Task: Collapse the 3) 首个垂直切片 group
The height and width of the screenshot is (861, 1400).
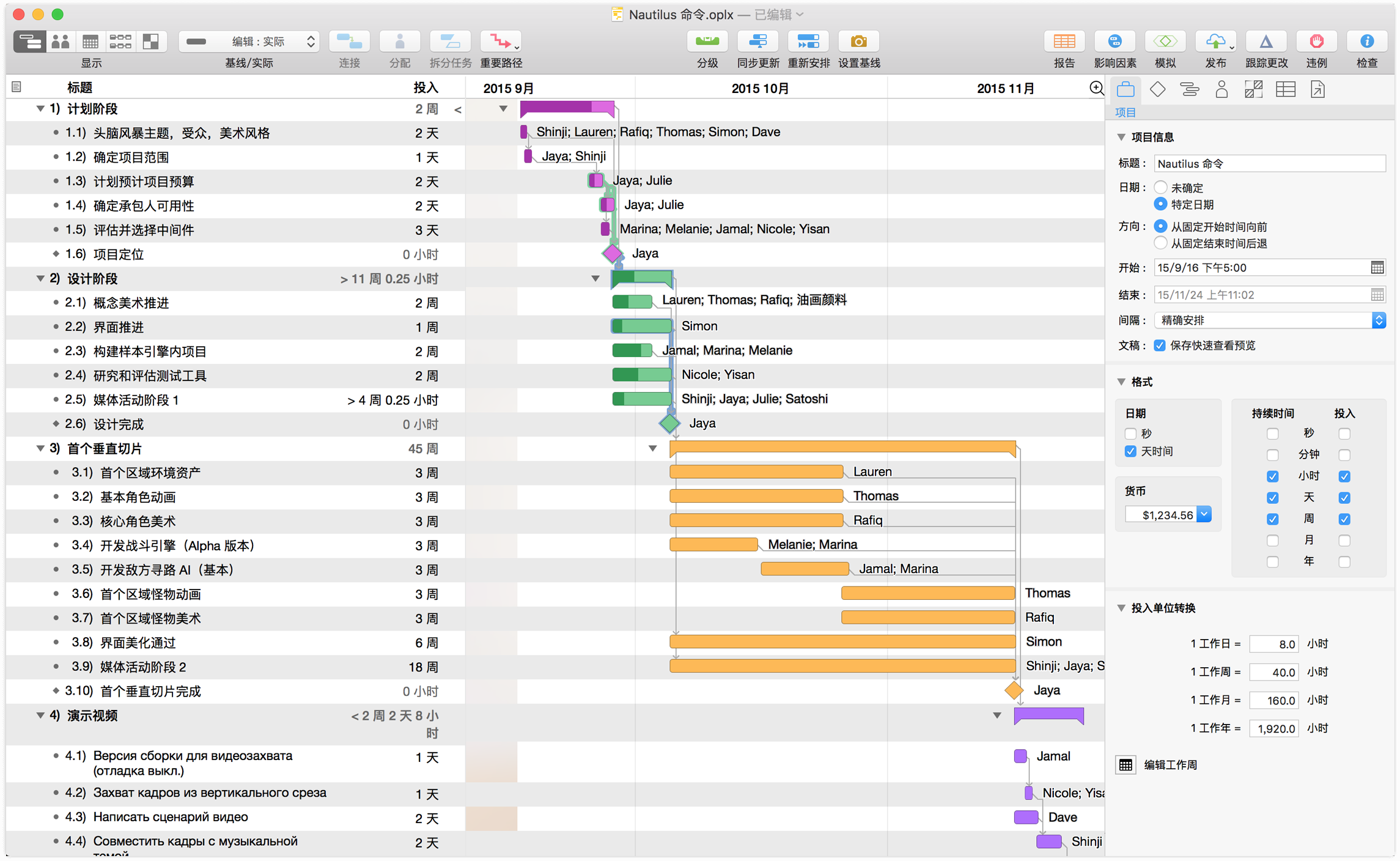Action: pyautogui.click(x=40, y=448)
